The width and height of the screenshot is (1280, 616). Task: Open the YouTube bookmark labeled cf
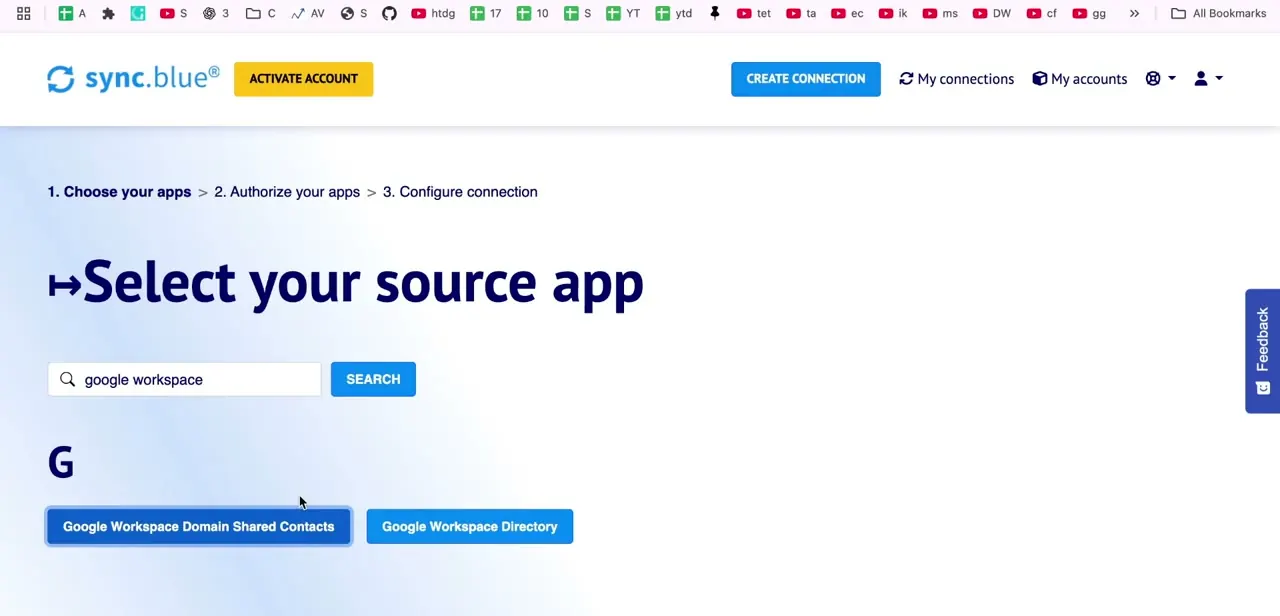tap(1042, 14)
